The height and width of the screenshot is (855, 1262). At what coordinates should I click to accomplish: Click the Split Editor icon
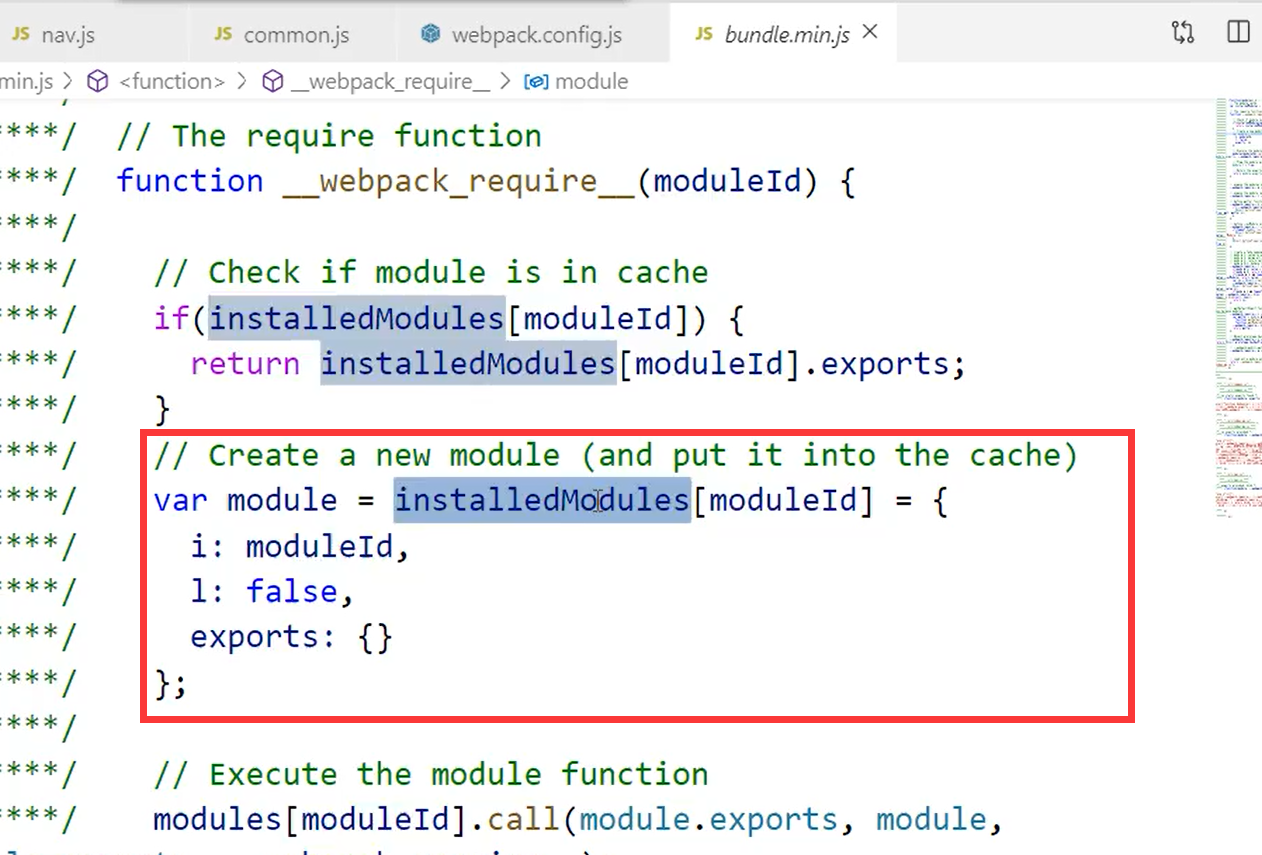tap(1238, 33)
